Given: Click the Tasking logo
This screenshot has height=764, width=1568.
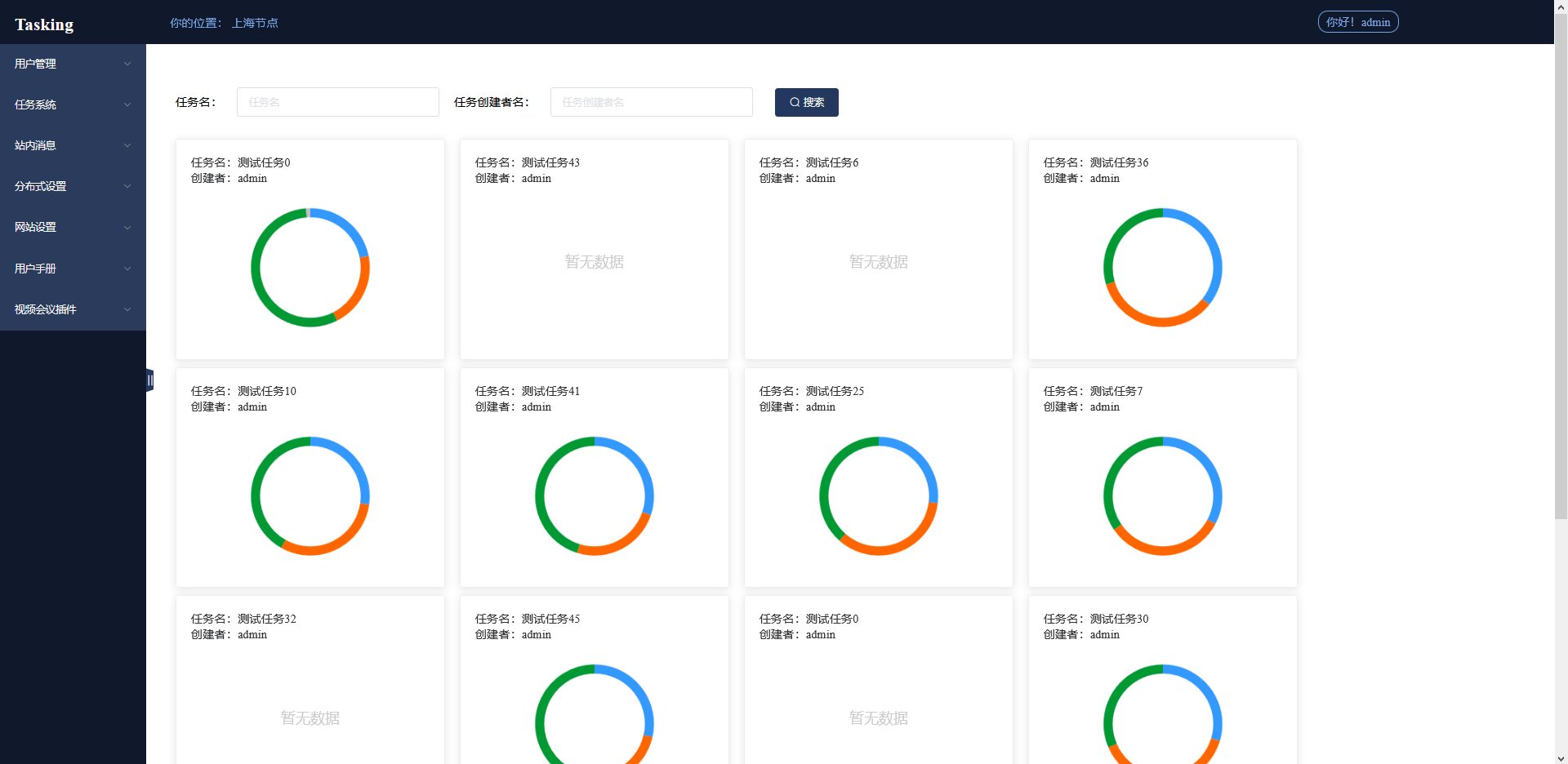Looking at the screenshot, I should click(44, 24).
